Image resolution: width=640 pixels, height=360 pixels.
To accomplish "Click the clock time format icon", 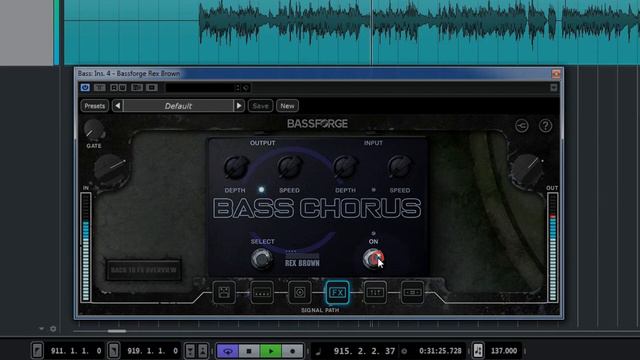I will [404, 351].
